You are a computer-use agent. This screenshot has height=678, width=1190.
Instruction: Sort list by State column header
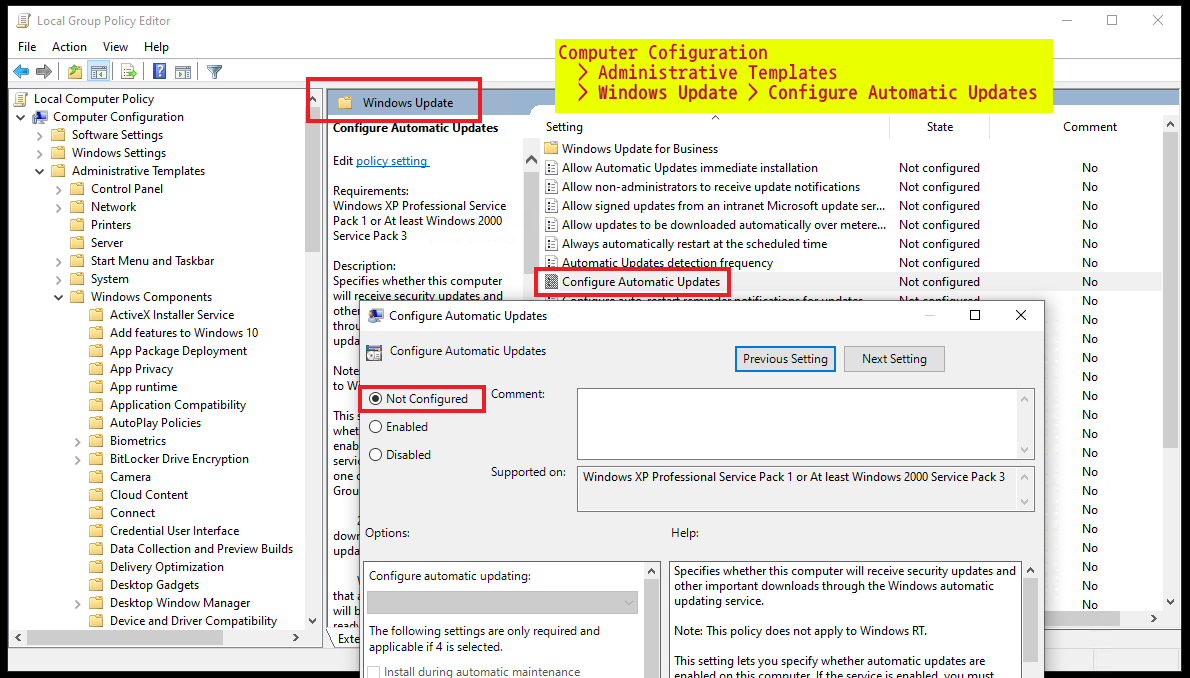(x=940, y=127)
